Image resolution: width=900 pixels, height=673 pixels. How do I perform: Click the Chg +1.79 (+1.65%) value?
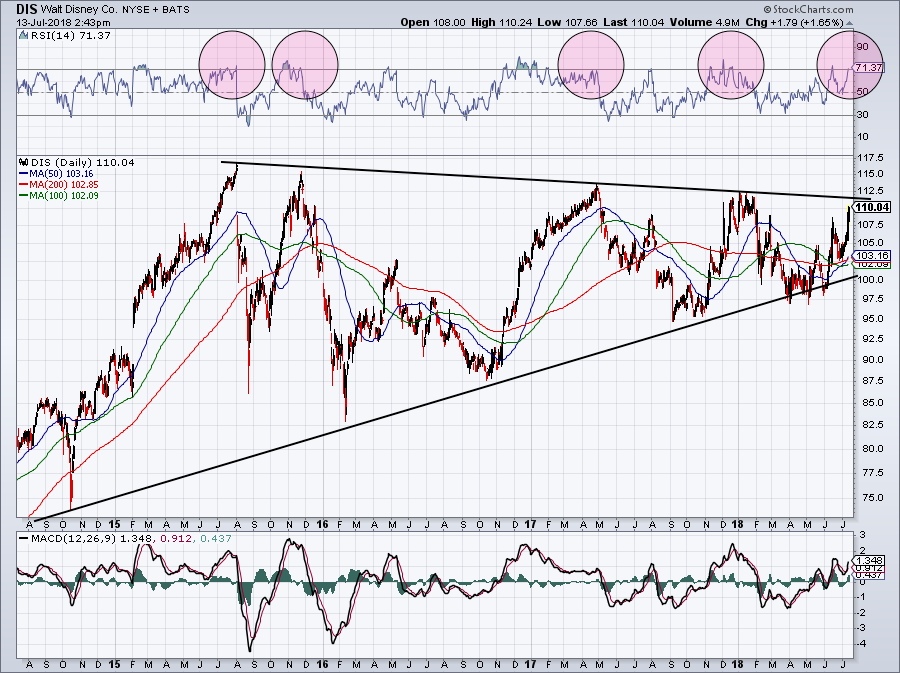tap(794, 22)
